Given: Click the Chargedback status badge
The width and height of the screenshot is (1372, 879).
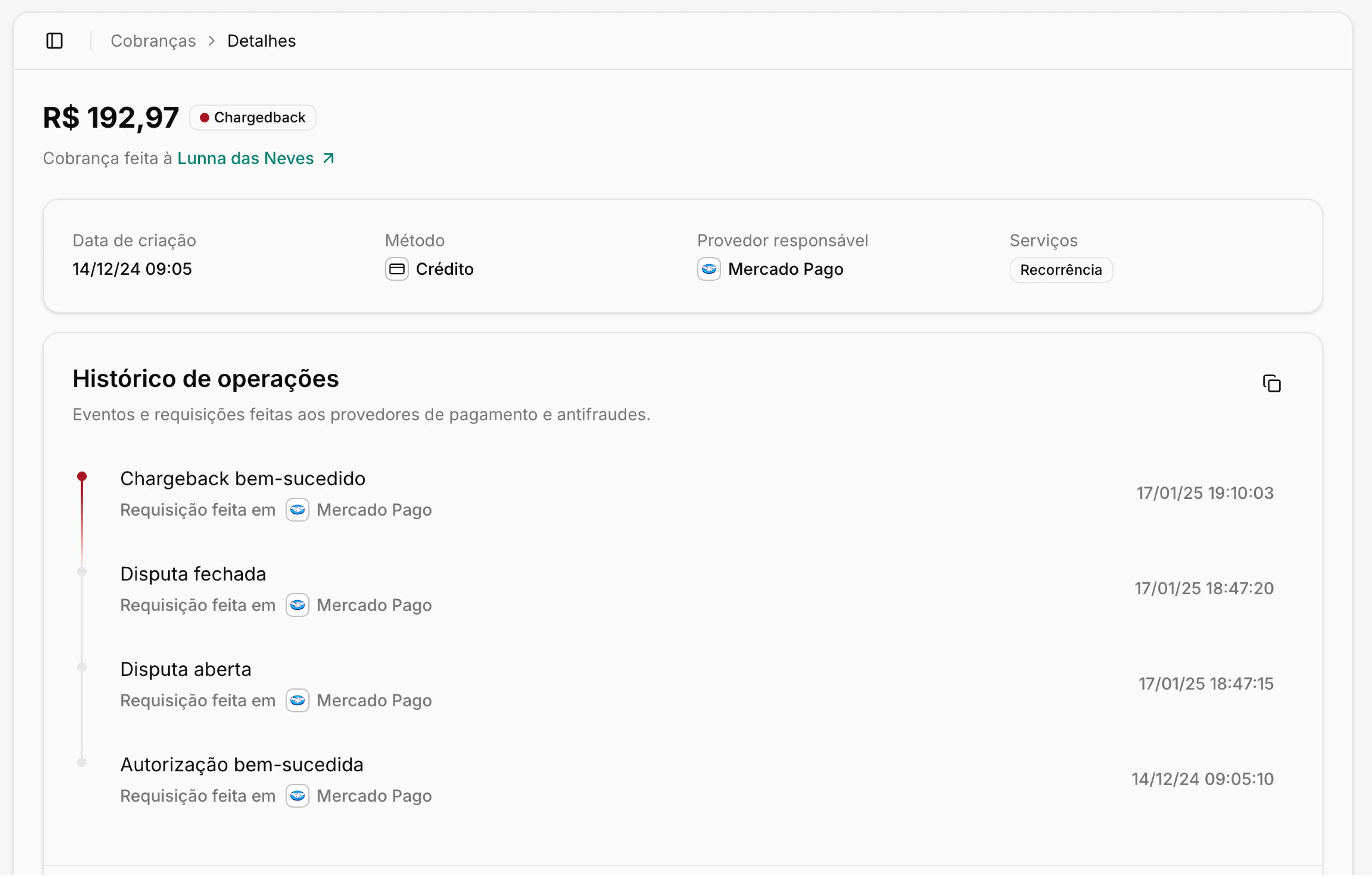Looking at the screenshot, I should [253, 117].
